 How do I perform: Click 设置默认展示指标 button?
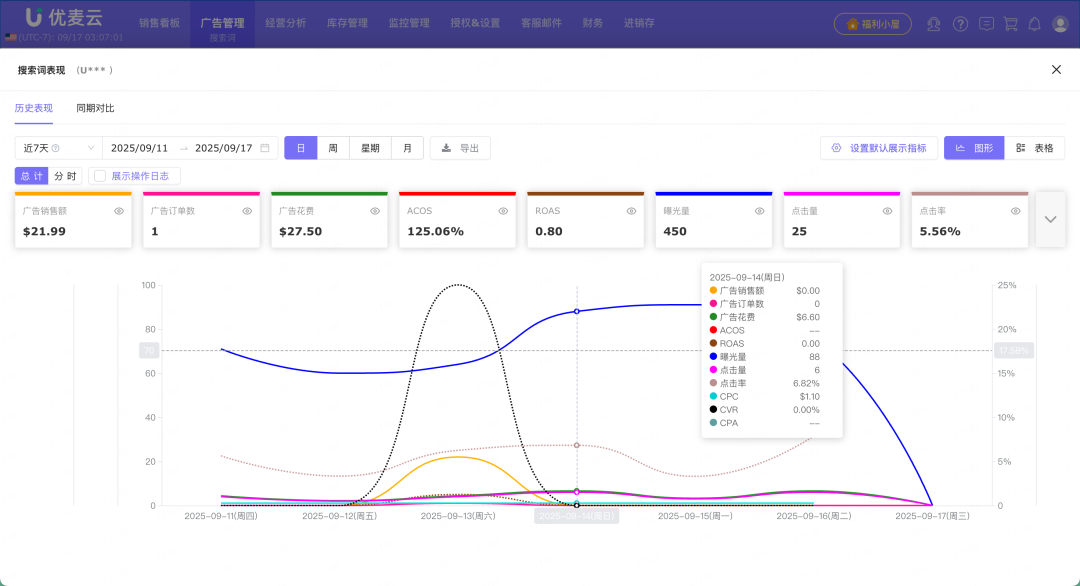(878, 148)
